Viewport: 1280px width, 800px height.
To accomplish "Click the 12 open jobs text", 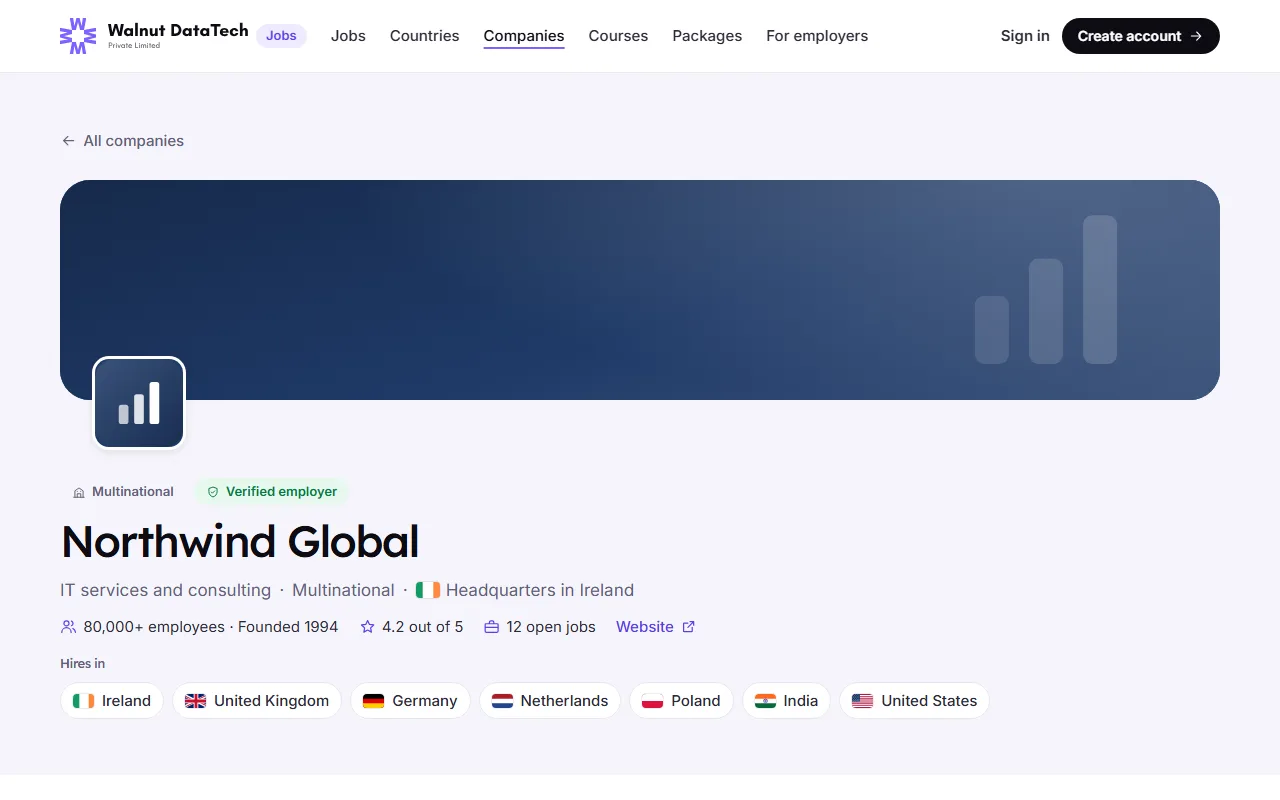I will tap(551, 627).
